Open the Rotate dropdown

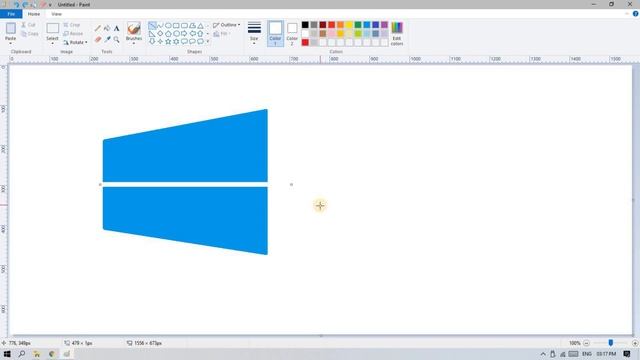point(75,42)
